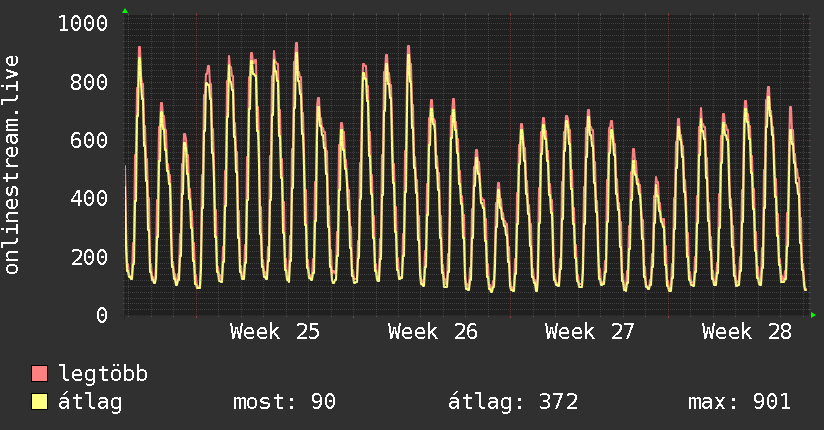This screenshot has width=824, height=430.
Task: Click the 400 y-axis value
Action: 89,199
